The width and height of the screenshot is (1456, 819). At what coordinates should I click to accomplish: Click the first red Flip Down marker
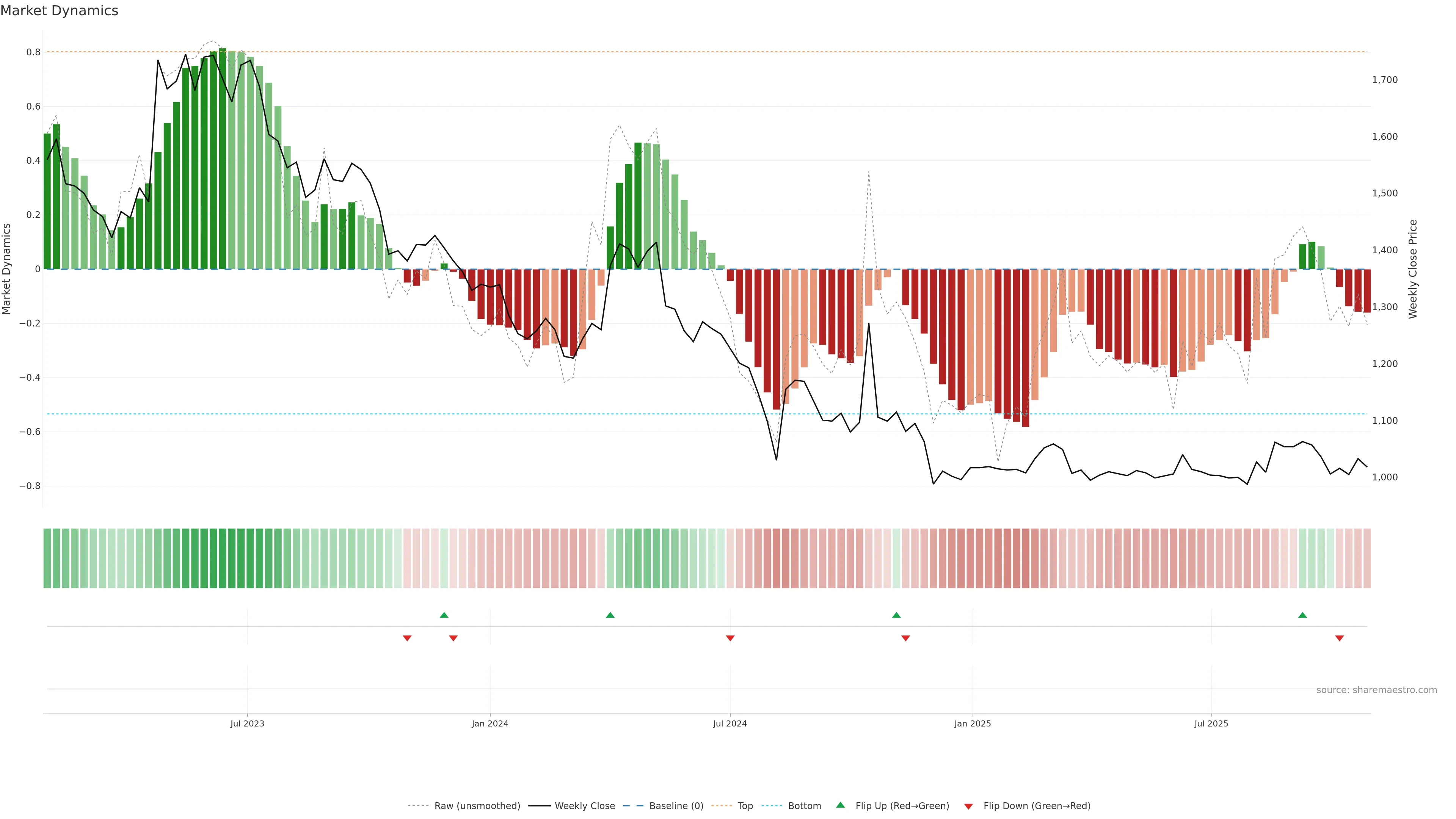407,638
